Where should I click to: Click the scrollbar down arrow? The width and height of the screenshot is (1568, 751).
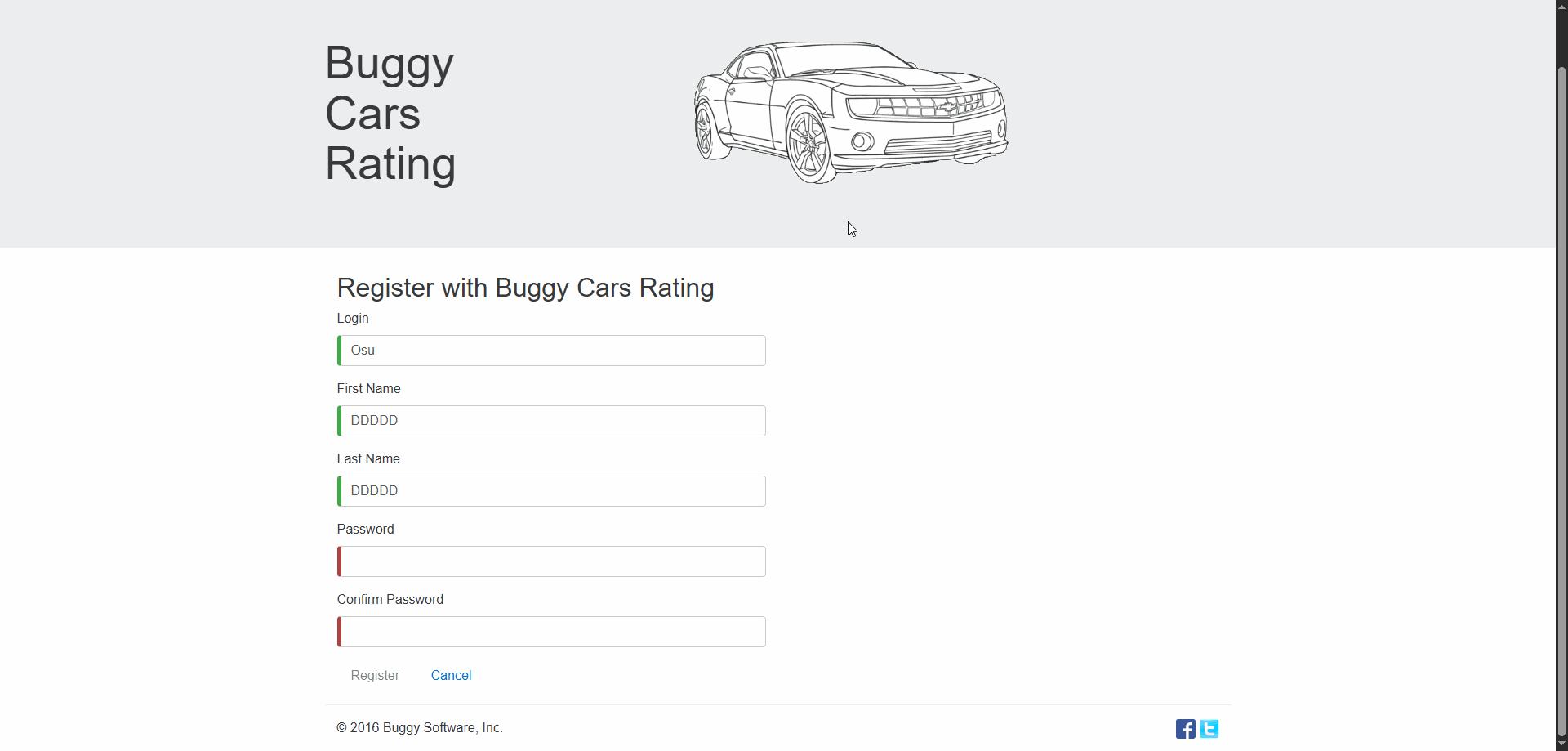[1561, 744]
